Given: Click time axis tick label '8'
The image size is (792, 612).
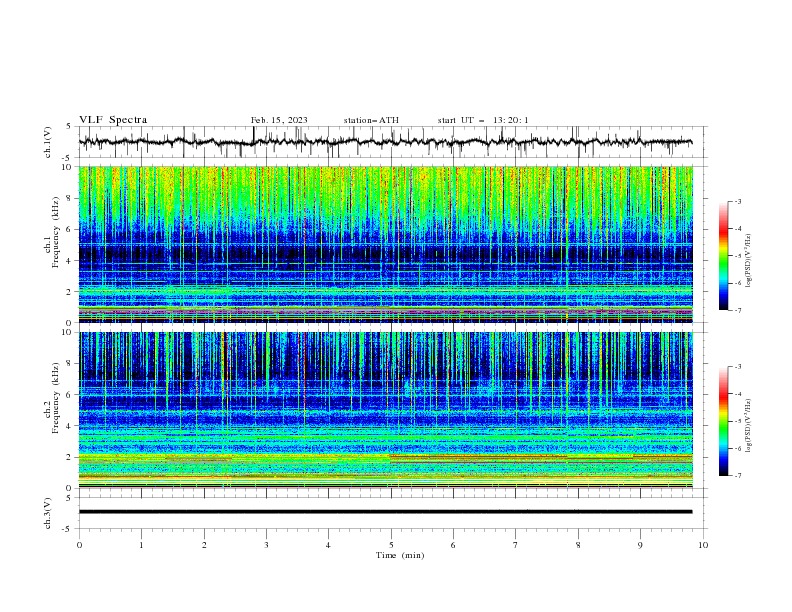Looking at the screenshot, I should pyautogui.click(x=578, y=545).
